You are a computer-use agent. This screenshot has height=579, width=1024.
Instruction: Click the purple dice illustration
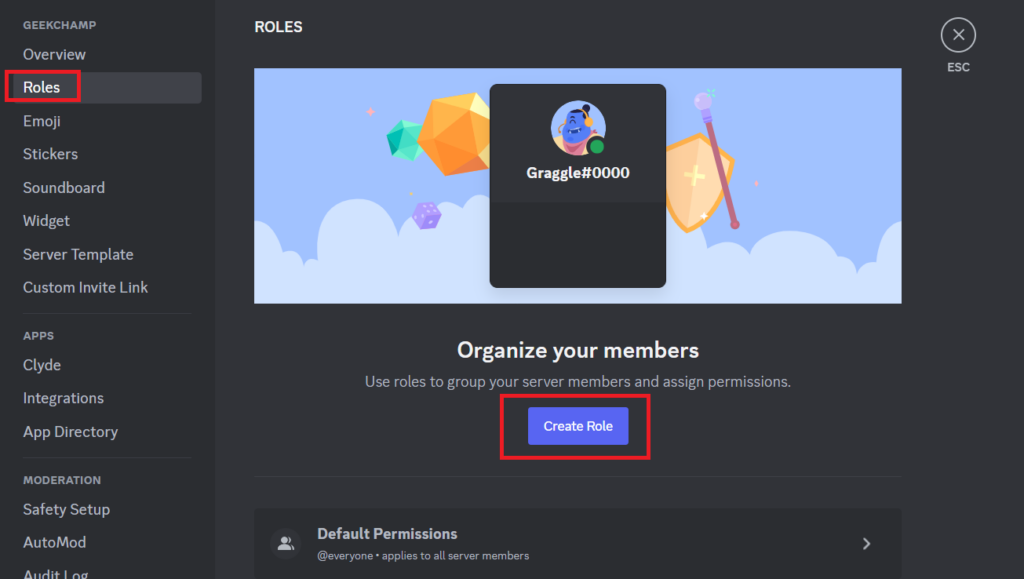[427, 215]
